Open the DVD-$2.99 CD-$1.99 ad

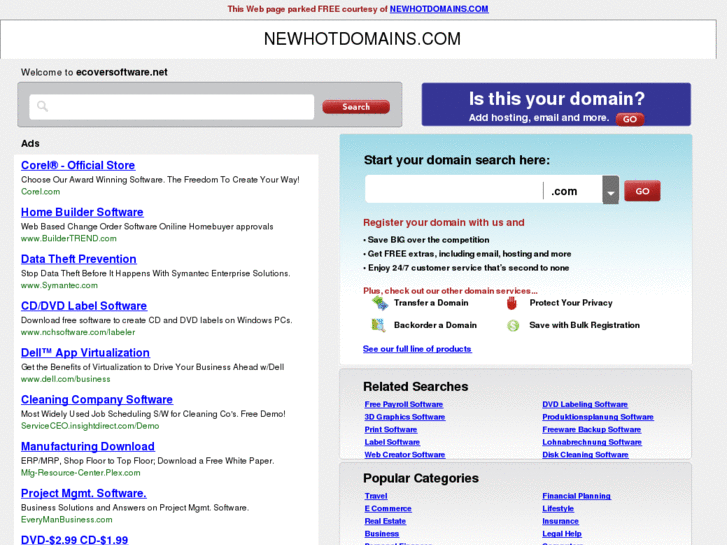[x=74, y=540]
